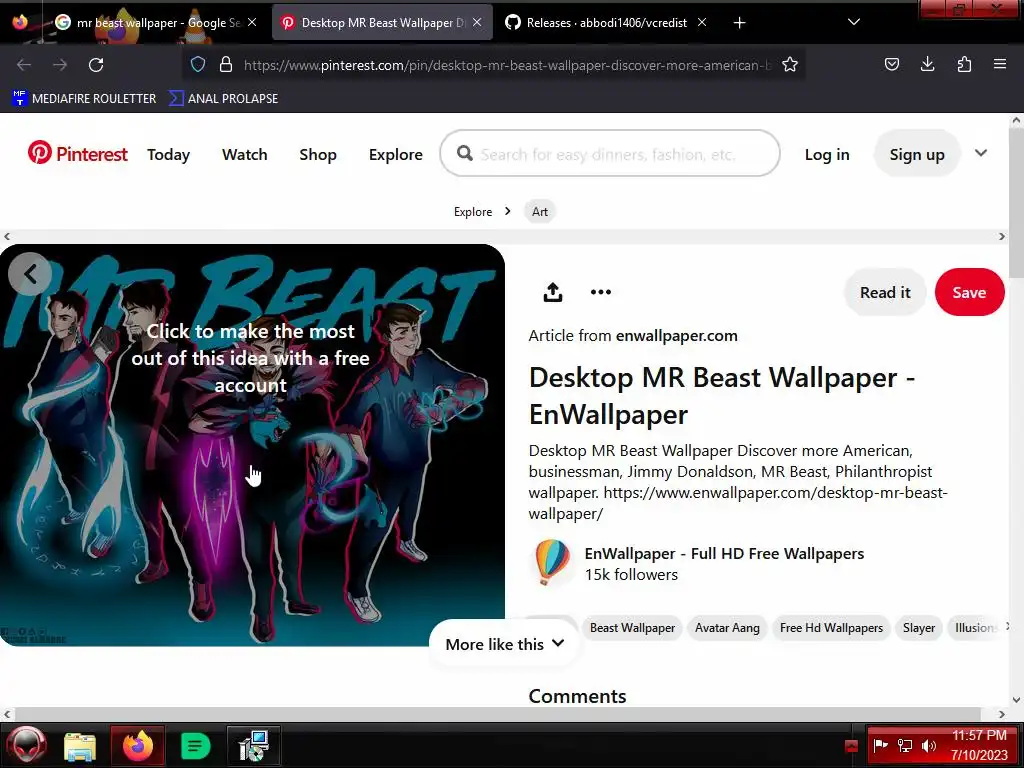Open the three-dot more options
Screen dimensions: 1024x768
[600, 292]
